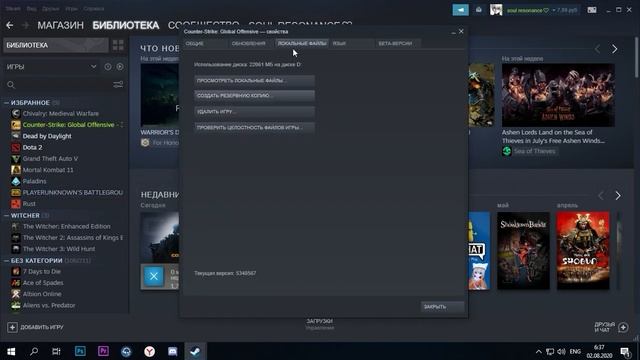The width and height of the screenshot is (640, 360).
Task: Click the library search magnifier icon
Action: (x=11, y=85)
